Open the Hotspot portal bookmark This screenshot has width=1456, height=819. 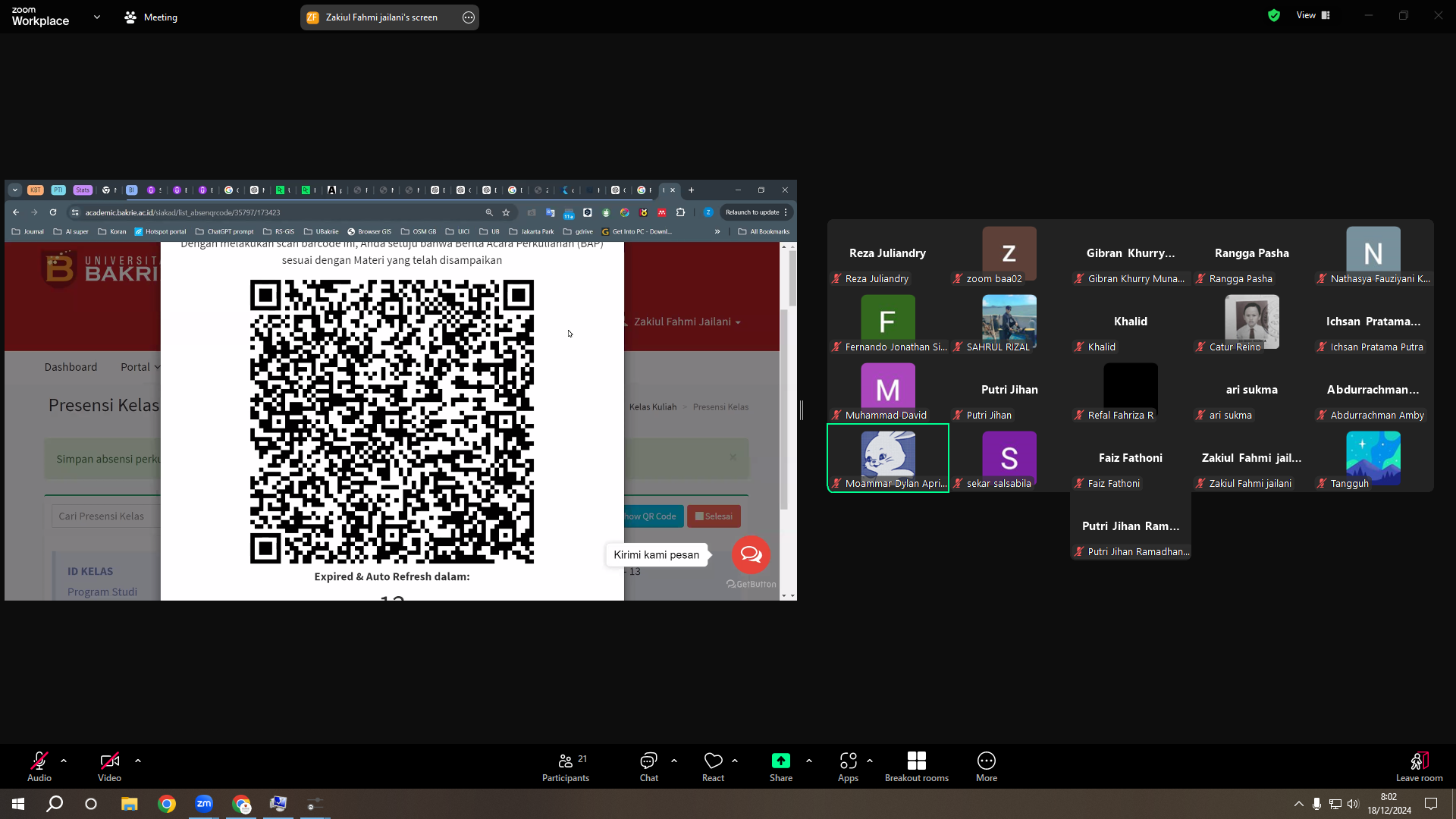pyautogui.click(x=160, y=232)
